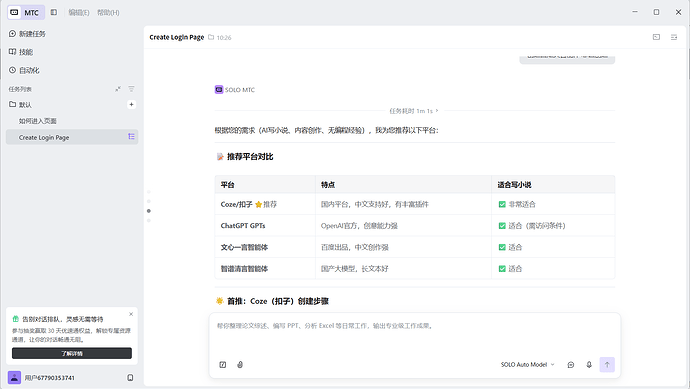Open the 如何进入页面 task

click(x=37, y=121)
